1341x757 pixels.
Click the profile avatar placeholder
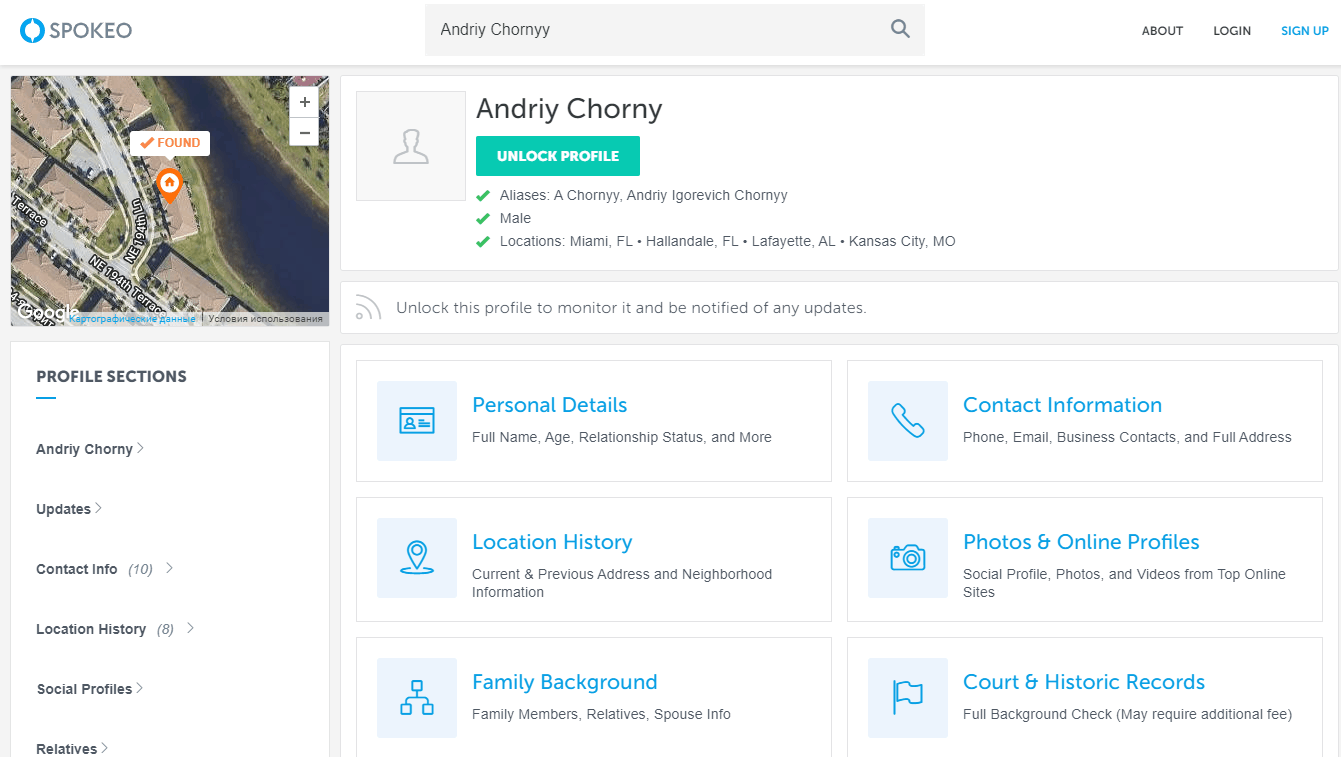[x=411, y=146]
